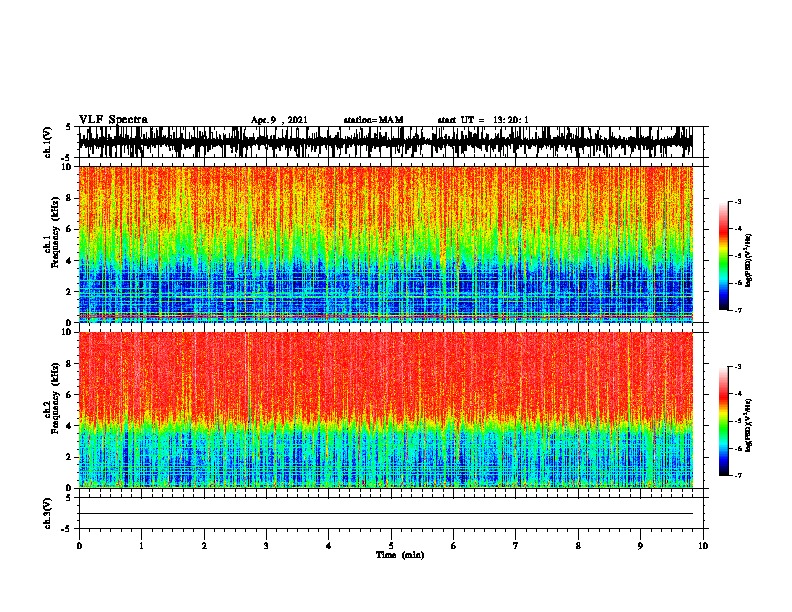Screen dimensions: 792x612
Task: Click the 8 kHz tick on ch.1 frequency axis
Action: [70, 198]
